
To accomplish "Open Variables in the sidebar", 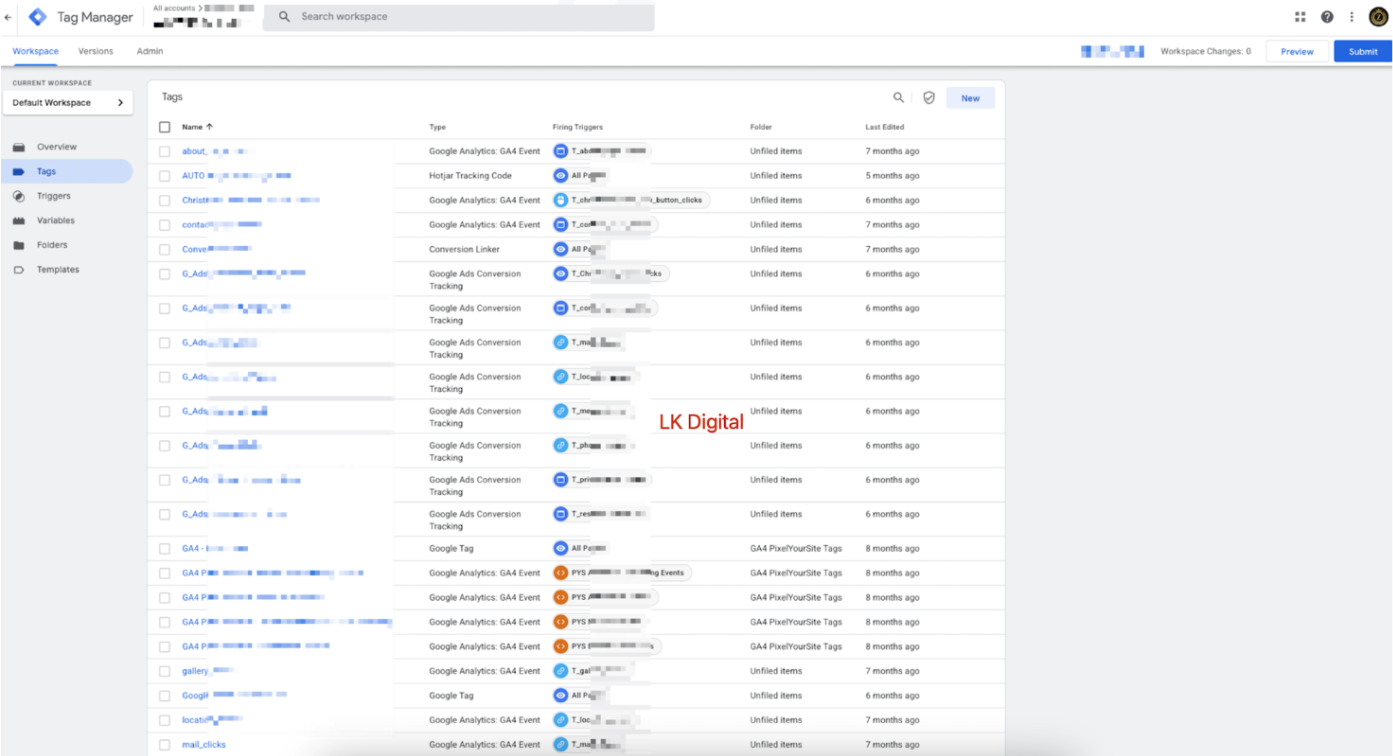I will click(56, 221).
